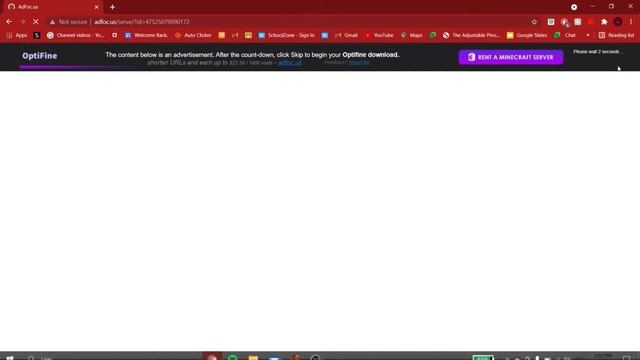Open the Chrome profile avatar
Image resolution: width=640 pixels, height=360 pixels.
point(618,22)
